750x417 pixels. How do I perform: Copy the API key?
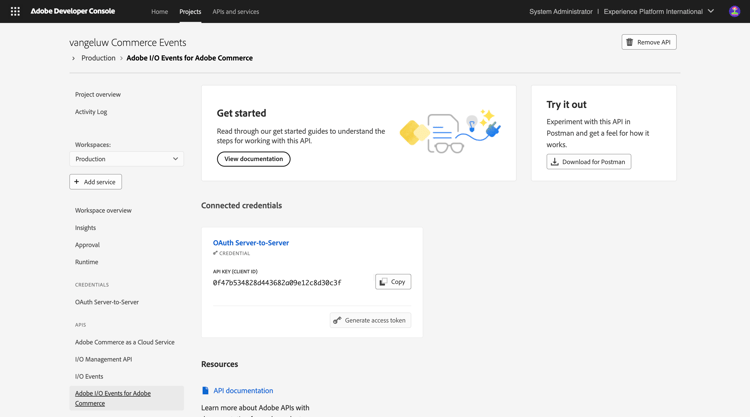[393, 282]
